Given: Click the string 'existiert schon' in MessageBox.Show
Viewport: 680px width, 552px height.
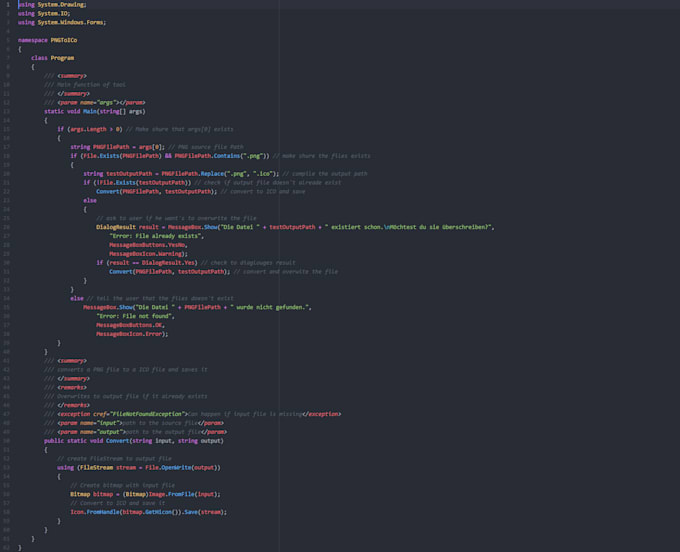Looking at the screenshot, I should pyautogui.click(x=354, y=227).
